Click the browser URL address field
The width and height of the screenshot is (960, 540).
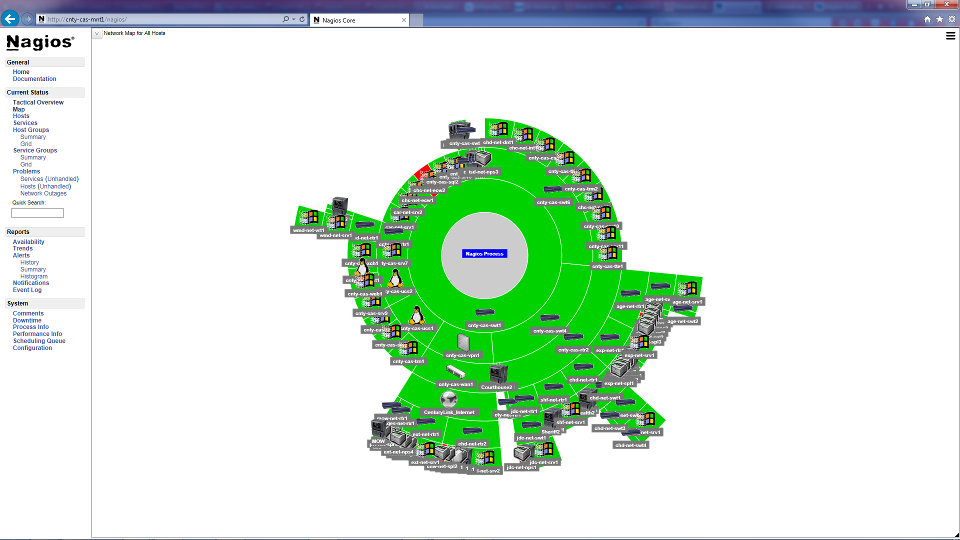[160, 19]
